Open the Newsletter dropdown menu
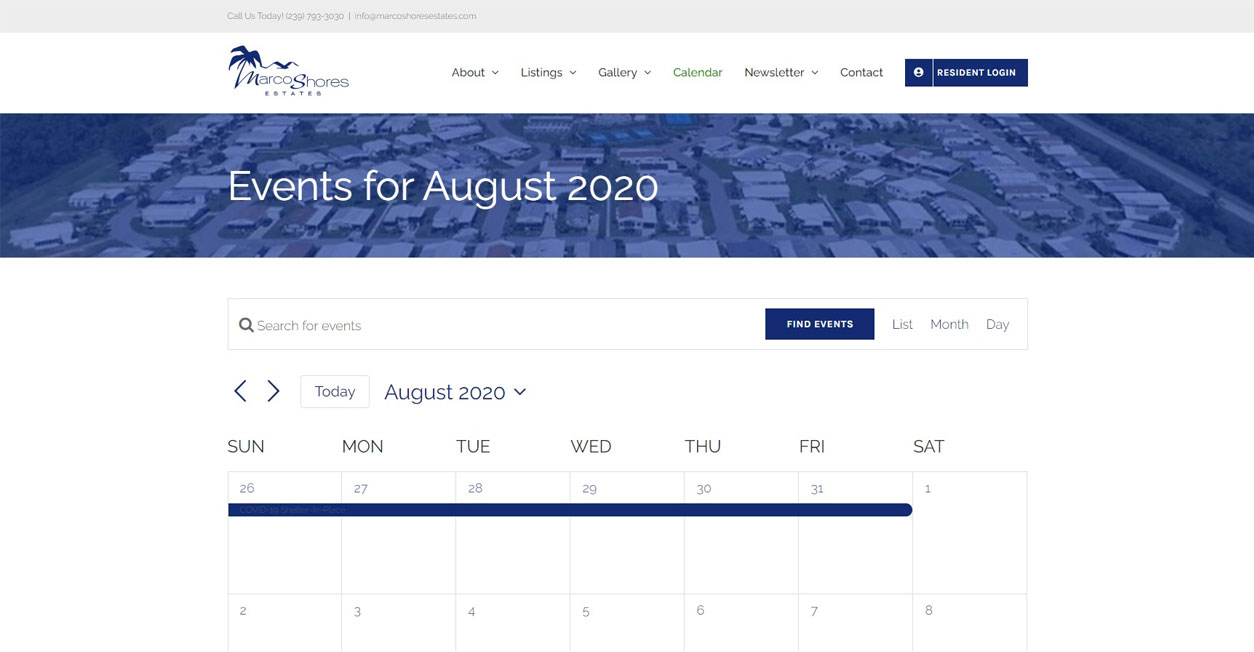This screenshot has width=1254, height=652. pos(781,73)
